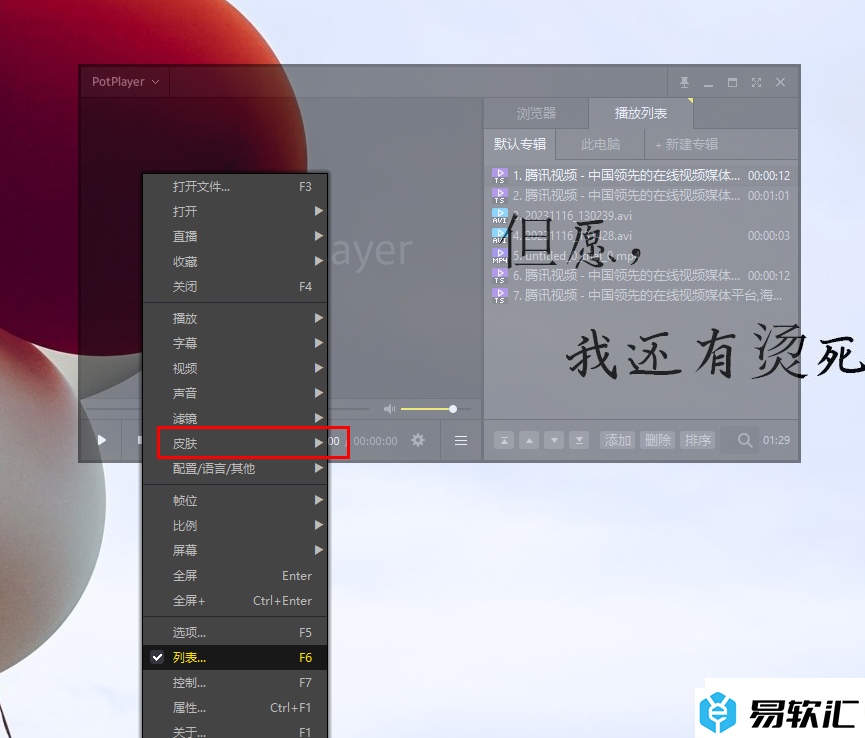Switch to the 浏览器 tab
This screenshot has width=865, height=738.
(536, 114)
